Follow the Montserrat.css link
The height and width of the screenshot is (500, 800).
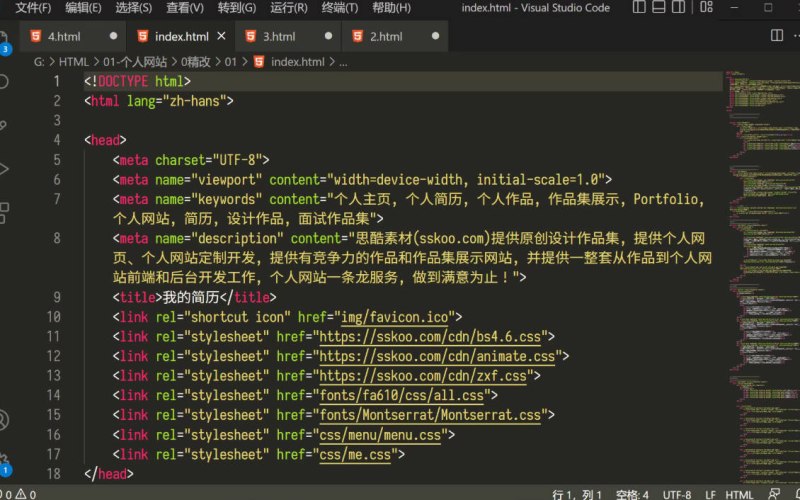430,415
